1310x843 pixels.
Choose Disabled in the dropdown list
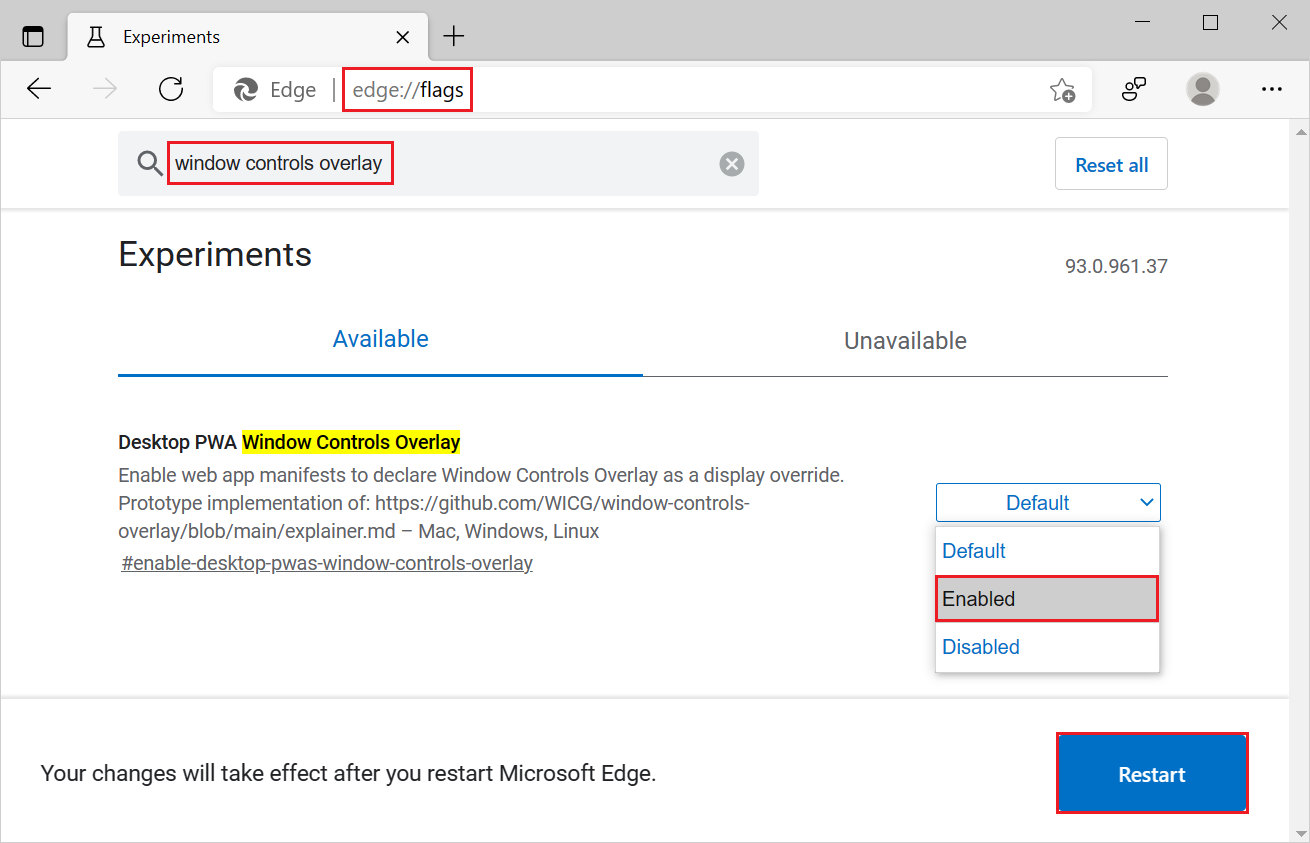(1047, 647)
